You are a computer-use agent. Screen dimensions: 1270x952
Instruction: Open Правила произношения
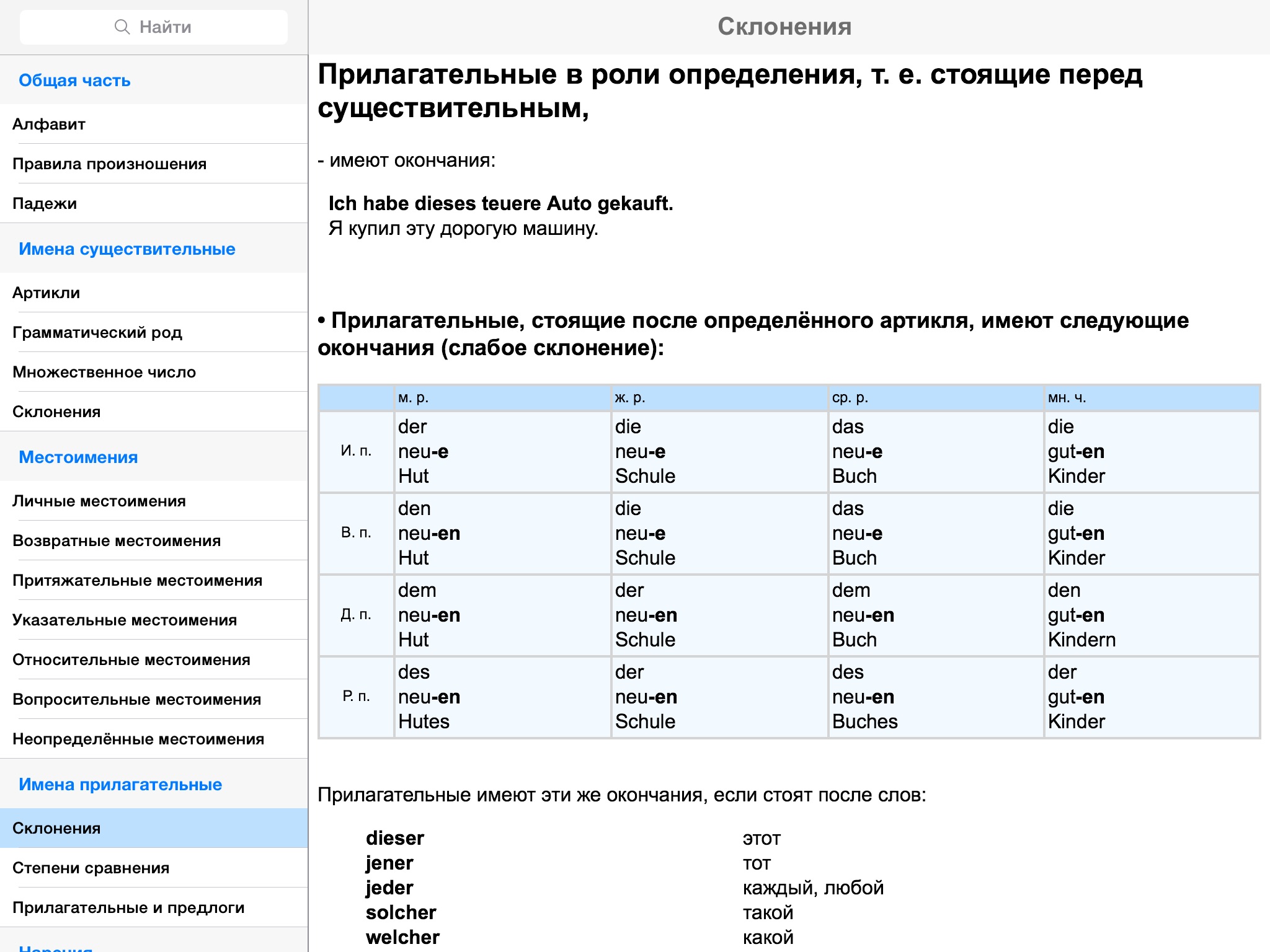pyautogui.click(x=154, y=164)
